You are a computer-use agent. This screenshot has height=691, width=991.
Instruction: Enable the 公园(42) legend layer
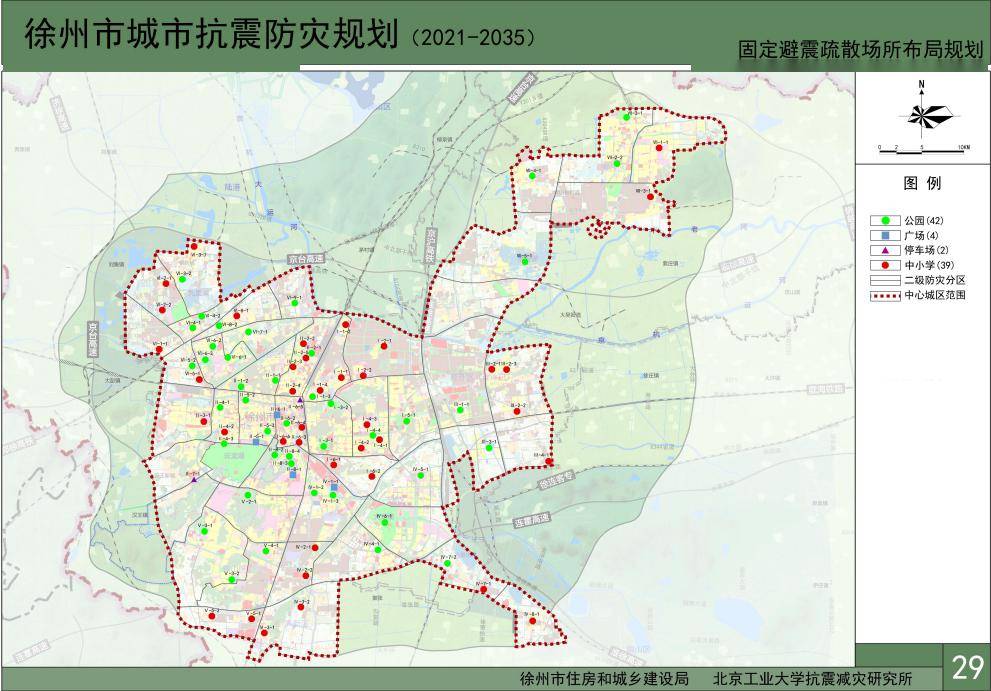point(925,221)
